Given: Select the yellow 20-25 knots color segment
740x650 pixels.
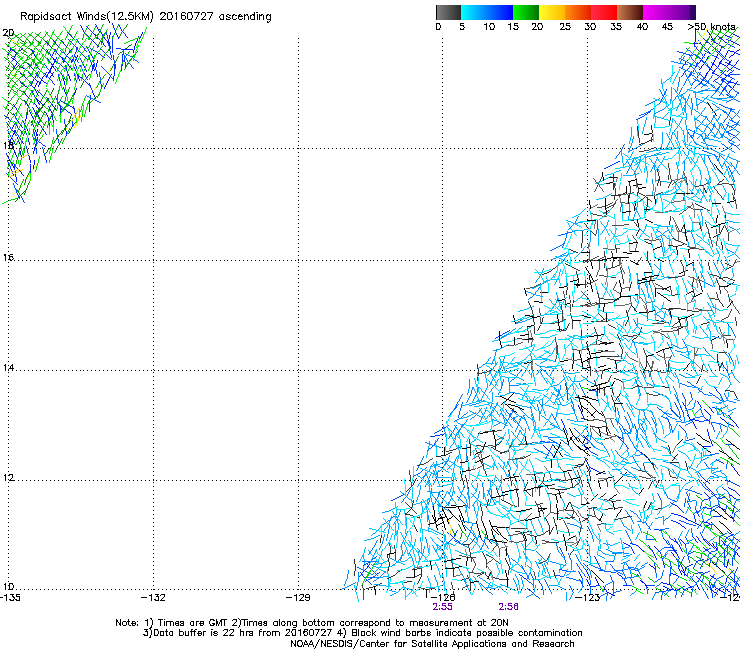Looking at the screenshot, I should (552, 12).
